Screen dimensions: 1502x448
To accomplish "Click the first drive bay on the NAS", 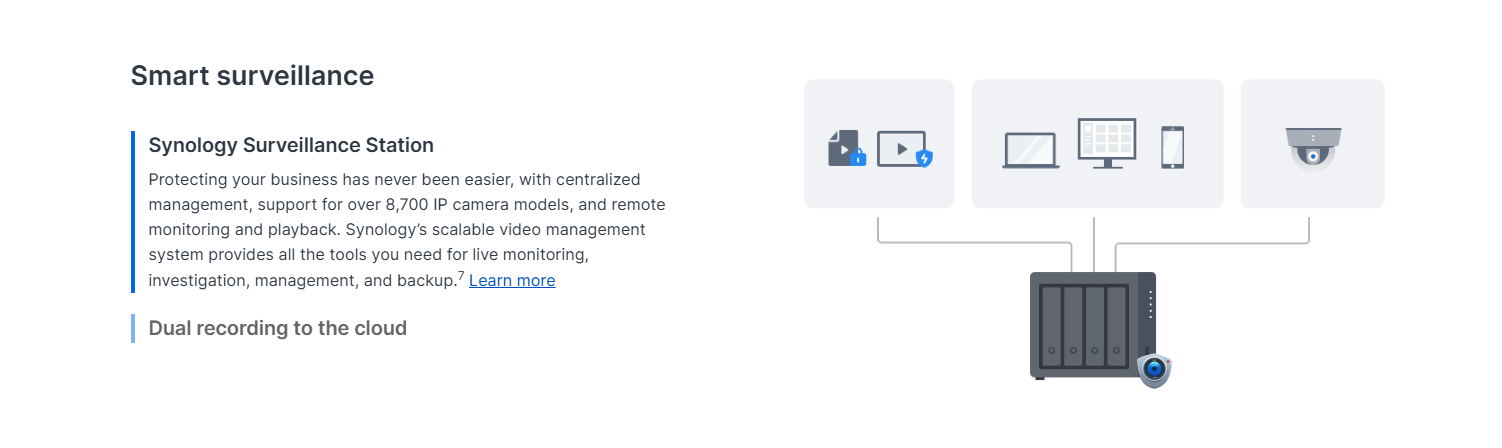I will [x=1051, y=326].
